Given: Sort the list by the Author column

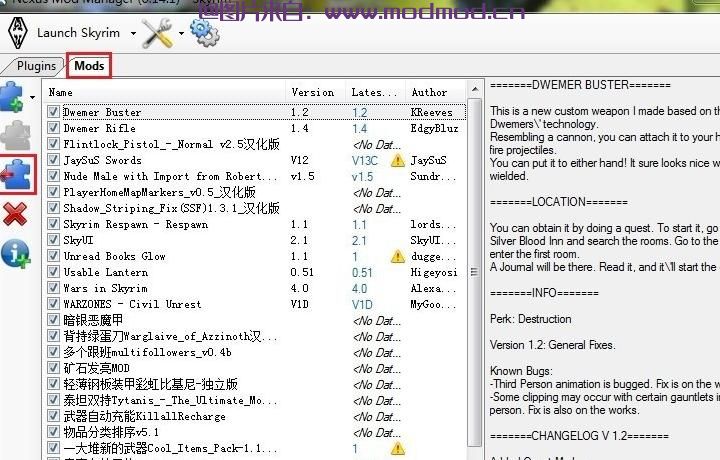Looking at the screenshot, I should [436, 92].
